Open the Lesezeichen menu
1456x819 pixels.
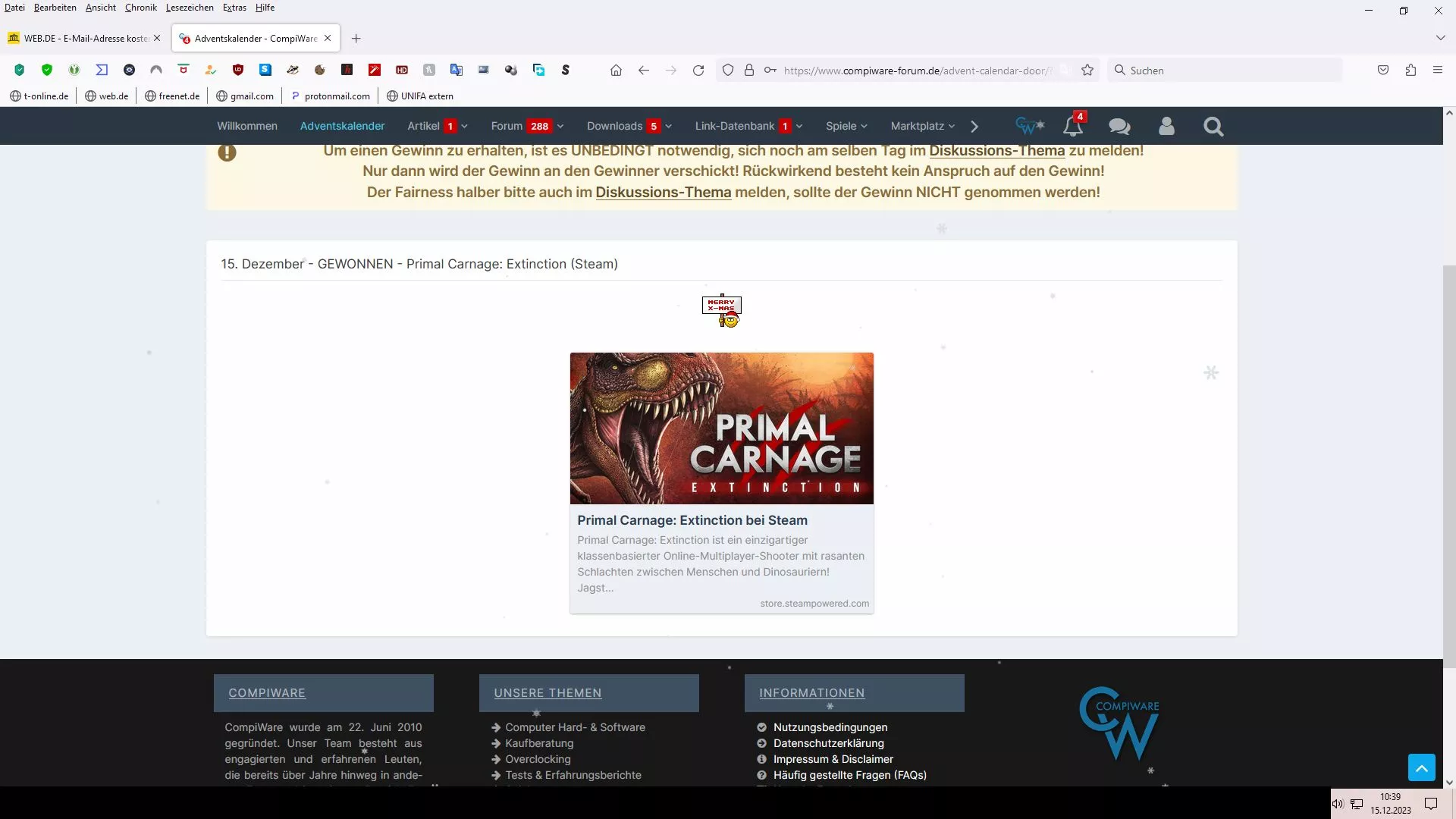(190, 8)
